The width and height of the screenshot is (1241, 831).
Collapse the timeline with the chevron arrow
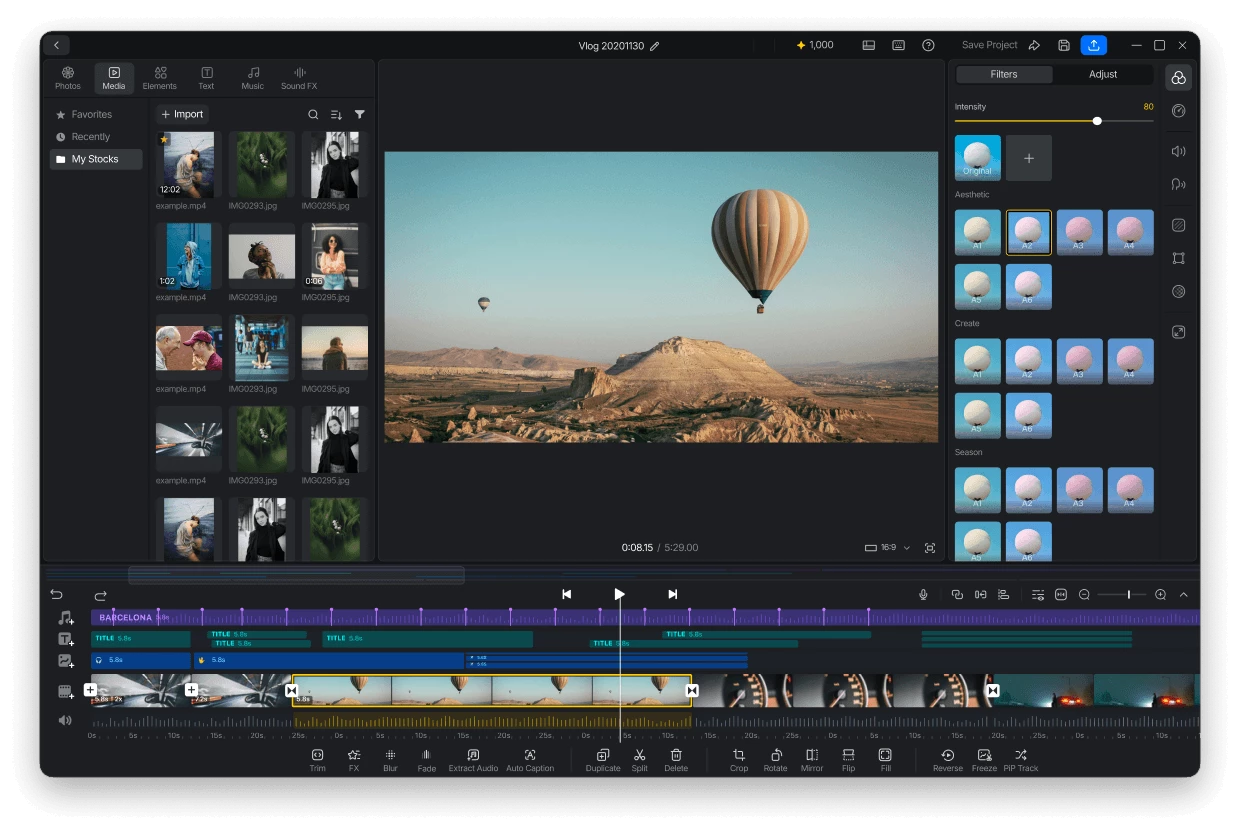tap(1183, 594)
